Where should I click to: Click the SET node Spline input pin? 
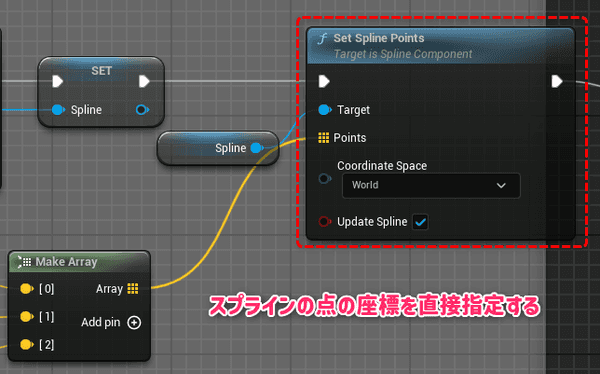(58, 110)
